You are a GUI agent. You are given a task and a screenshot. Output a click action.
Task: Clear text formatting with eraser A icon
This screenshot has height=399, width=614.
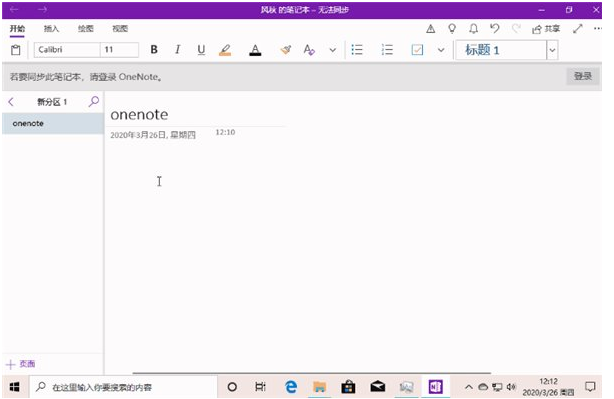tap(309, 50)
